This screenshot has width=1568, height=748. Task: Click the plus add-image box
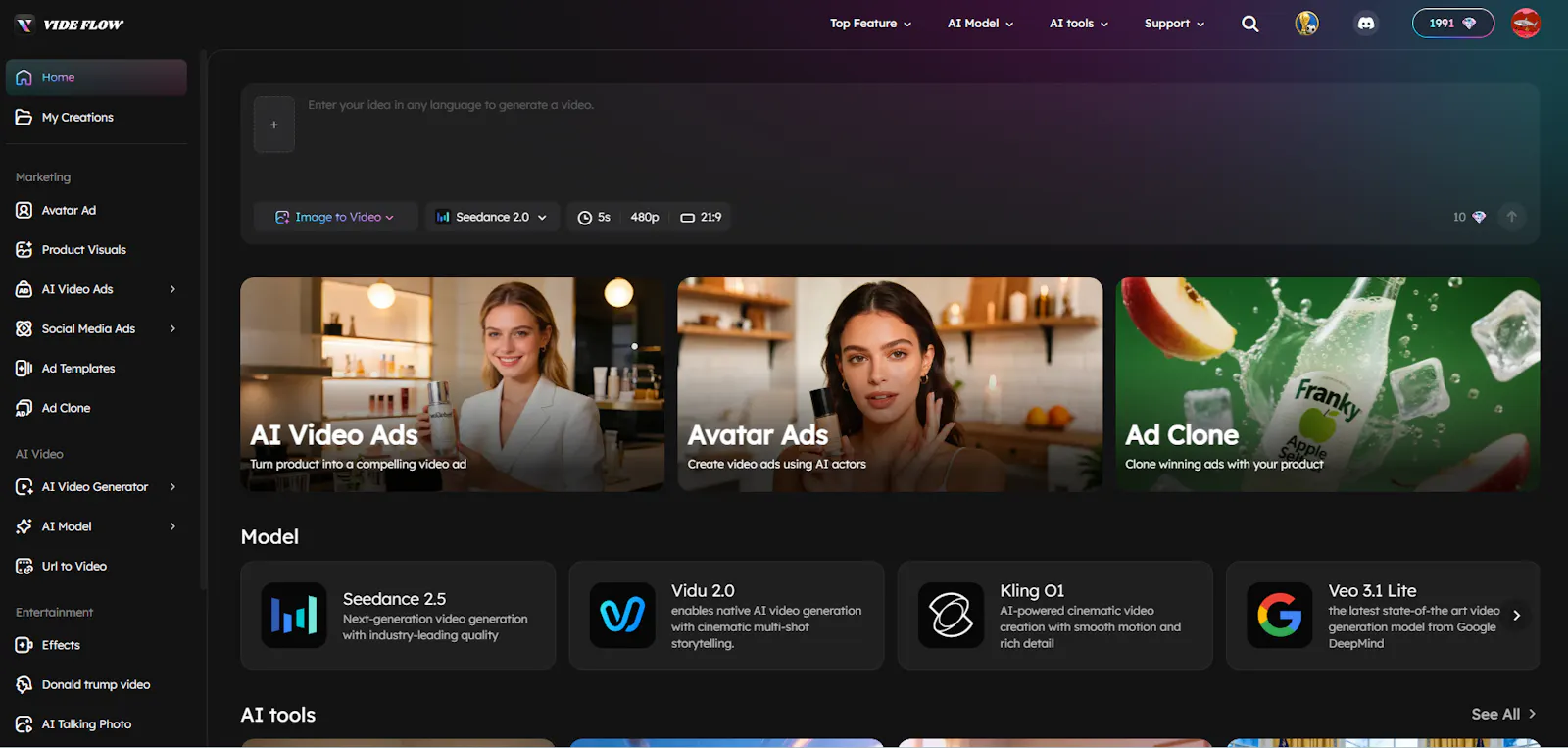pos(274,125)
